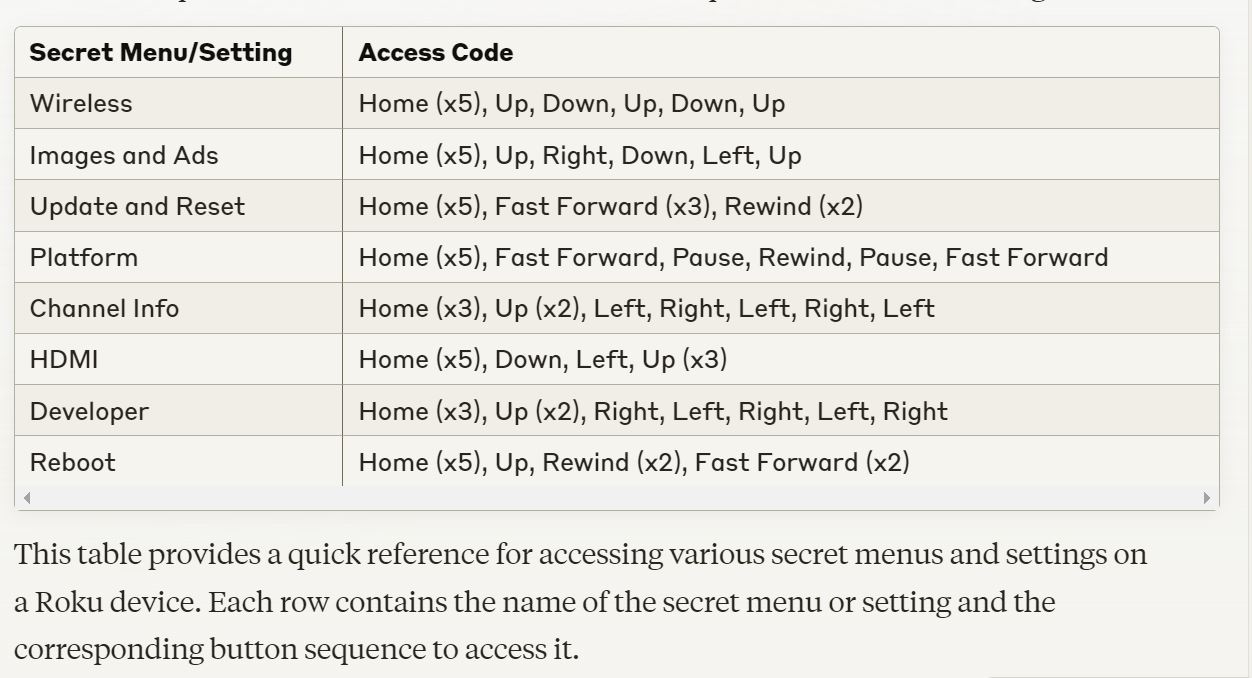This screenshot has width=1252, height=678.
Task: Click the HDMI row label
Action: pyautogui.click(x=64, y=360)
